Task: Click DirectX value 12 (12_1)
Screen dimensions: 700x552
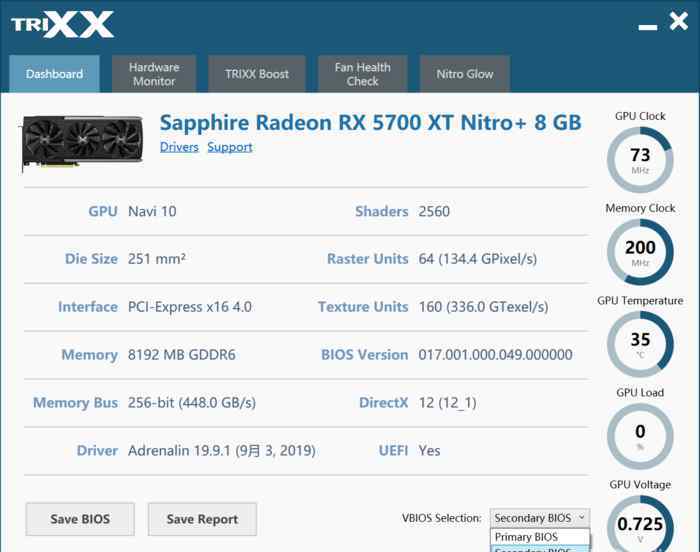Action: coord(447,403)
